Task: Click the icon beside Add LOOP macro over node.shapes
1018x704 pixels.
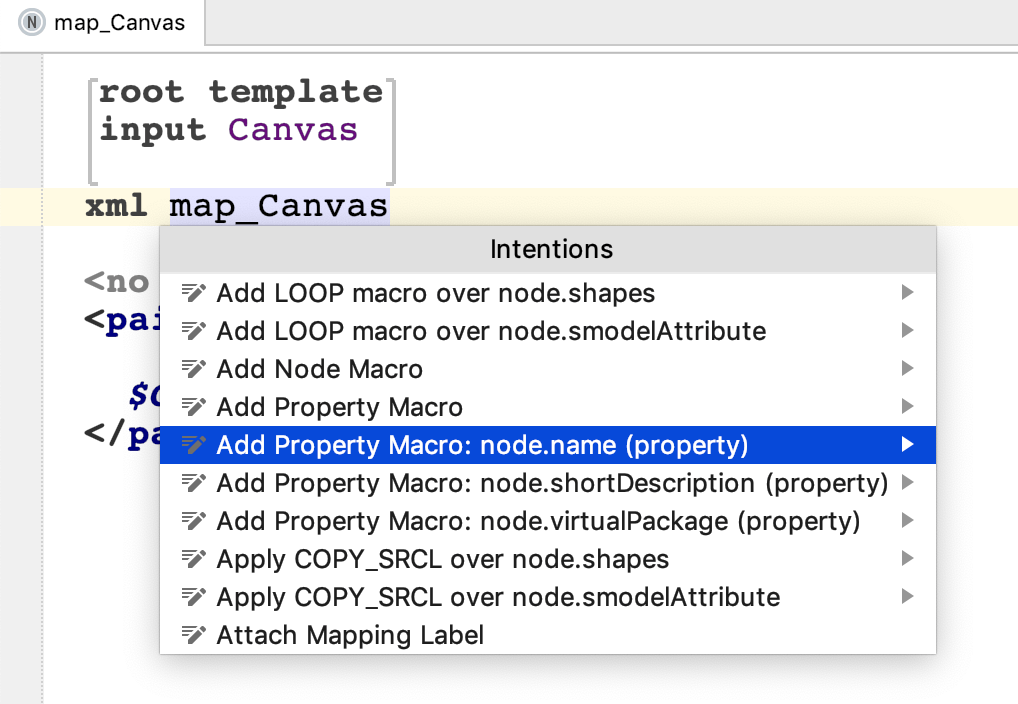Action: point(194,293)
